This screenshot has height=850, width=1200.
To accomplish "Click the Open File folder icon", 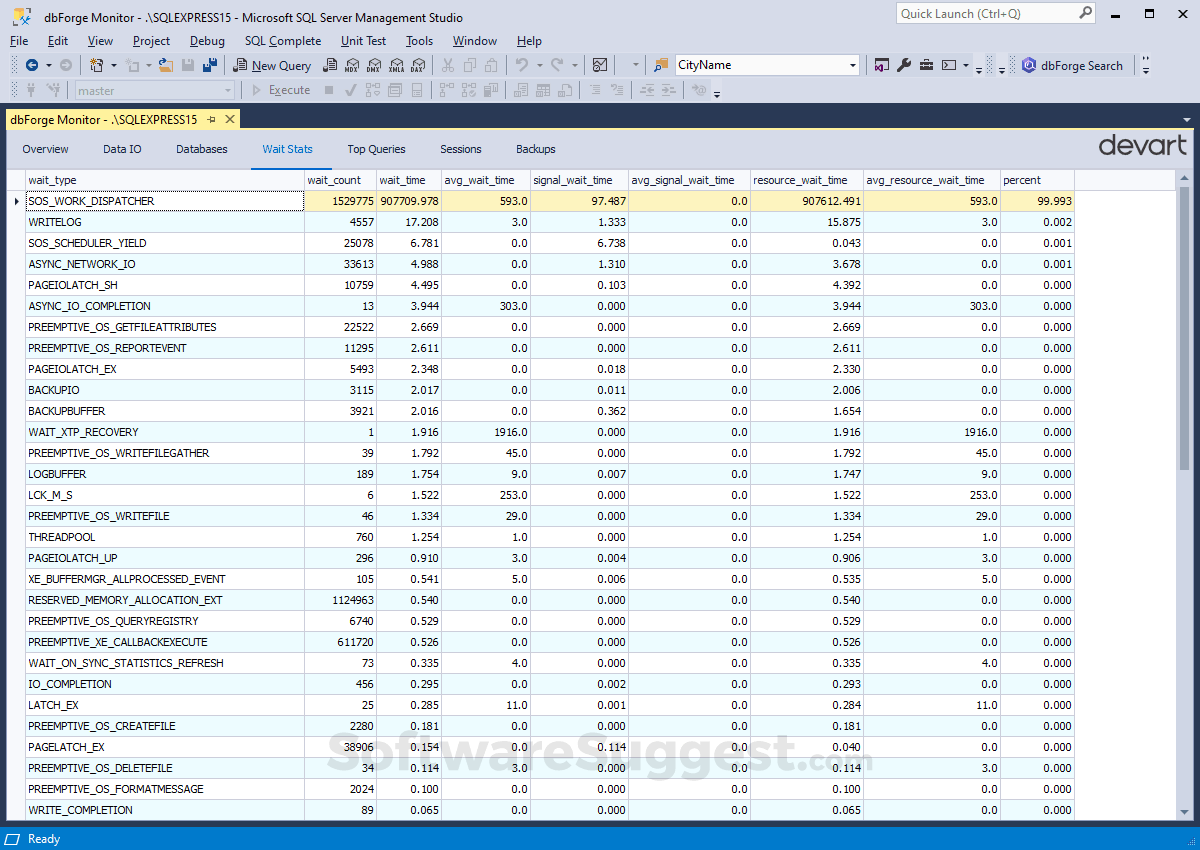I will (165, 65).
